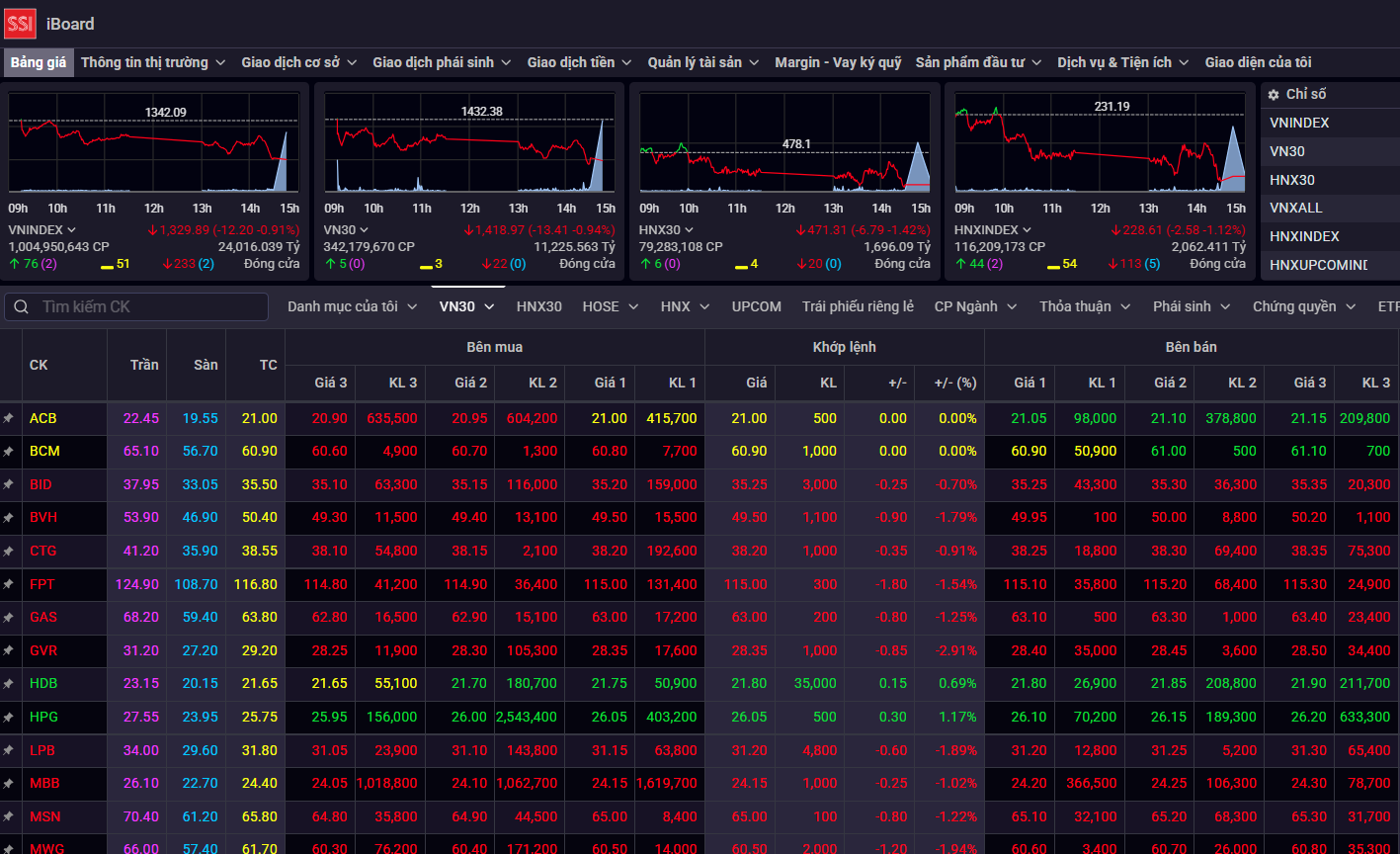Toggle pin icon for FPT
Screen dimensions: 1400x854
[8, 584]
